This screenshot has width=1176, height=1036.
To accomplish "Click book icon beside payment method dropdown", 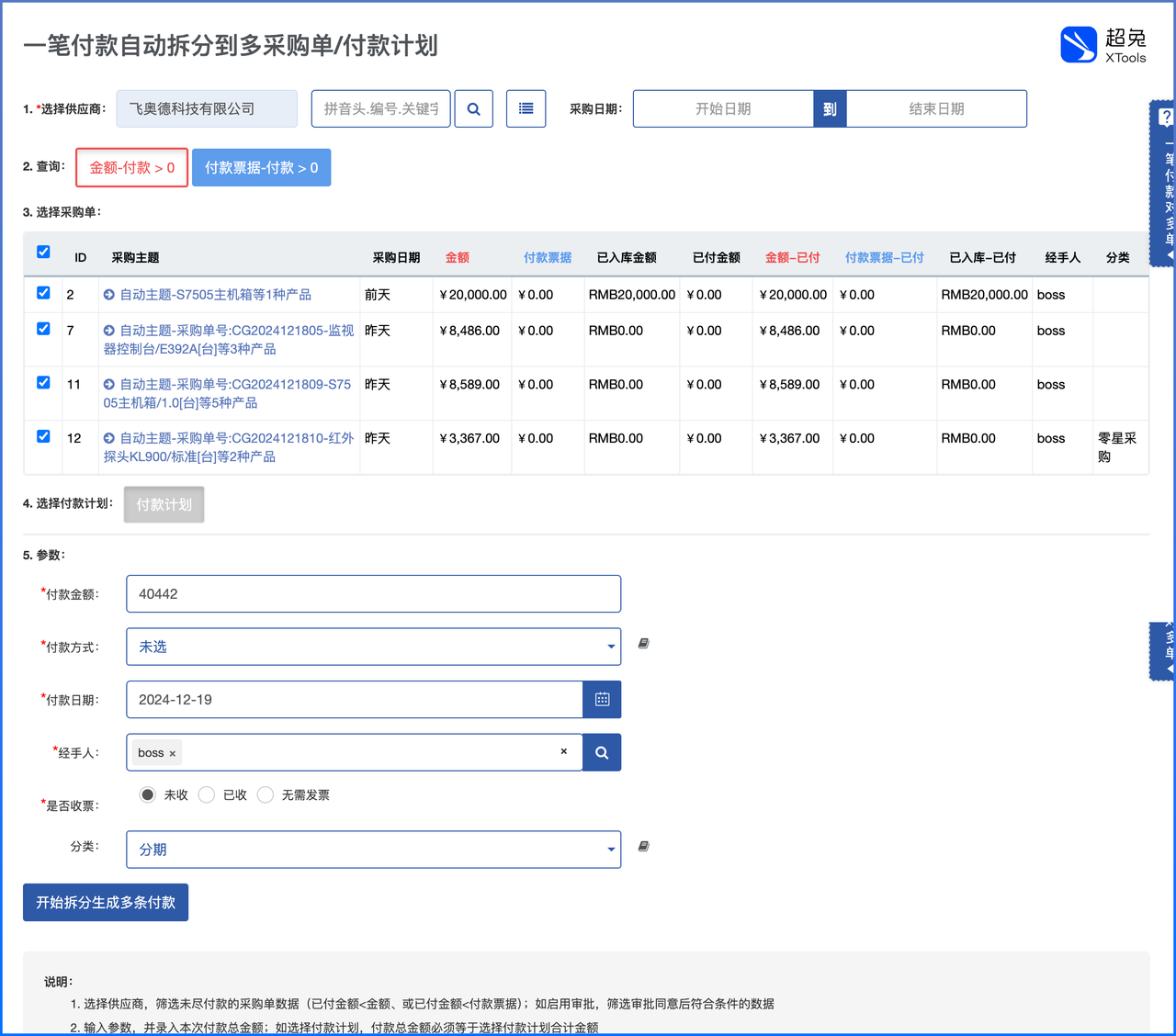I will [x=644, y=644].
